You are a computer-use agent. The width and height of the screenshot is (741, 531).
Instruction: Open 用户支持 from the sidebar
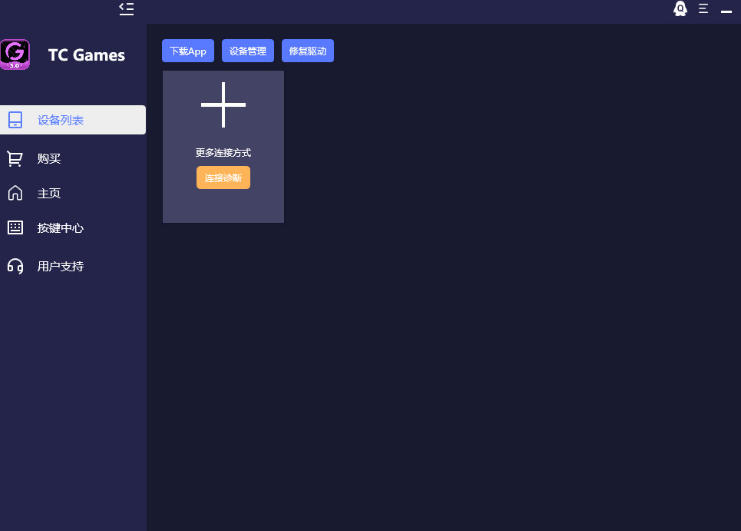60,266
